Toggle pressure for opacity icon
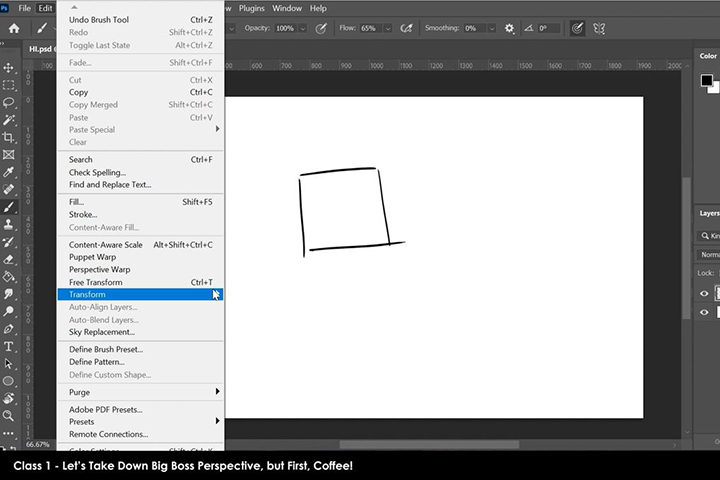The height and width of the screenshot is (480, 720). 321,28
